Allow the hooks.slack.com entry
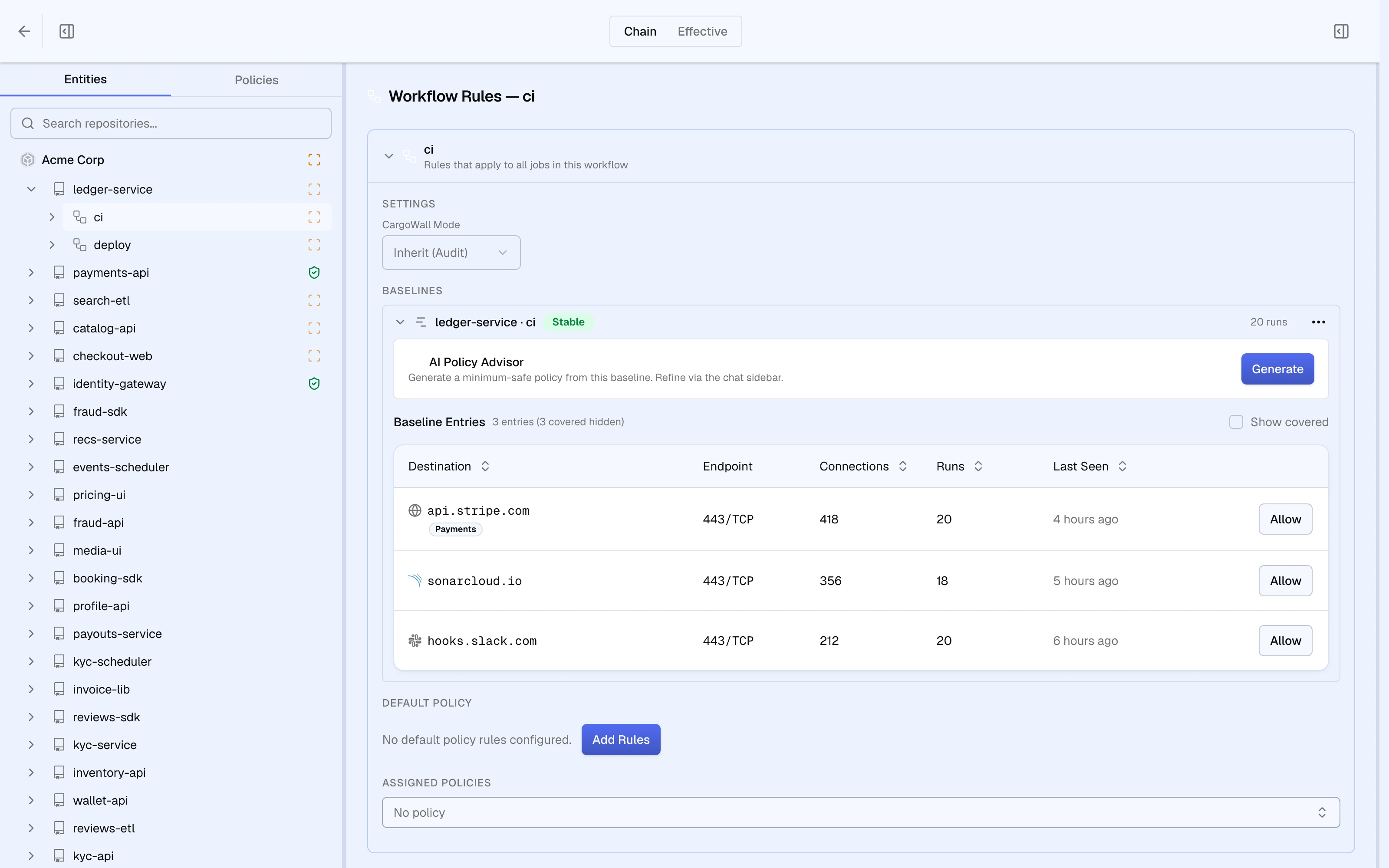 point(1285,641)
